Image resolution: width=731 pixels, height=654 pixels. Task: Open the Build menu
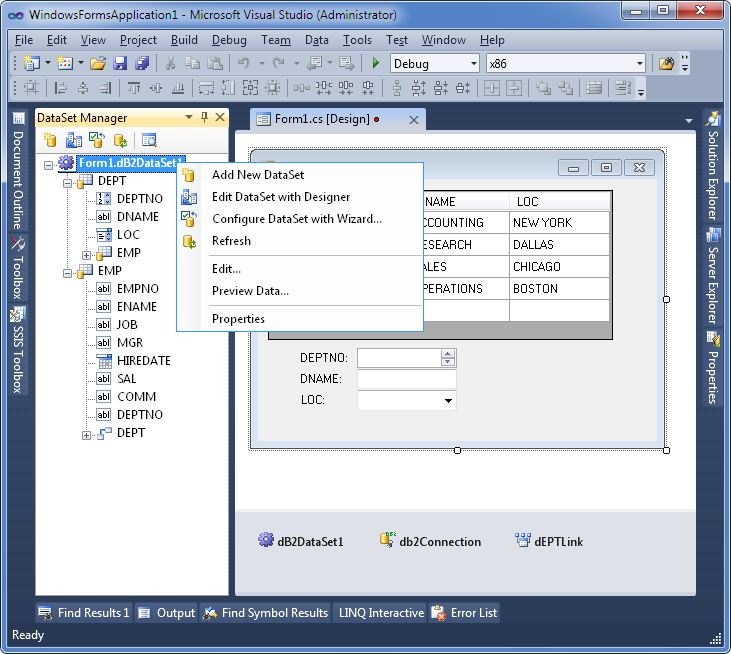[x=184, y=40]
